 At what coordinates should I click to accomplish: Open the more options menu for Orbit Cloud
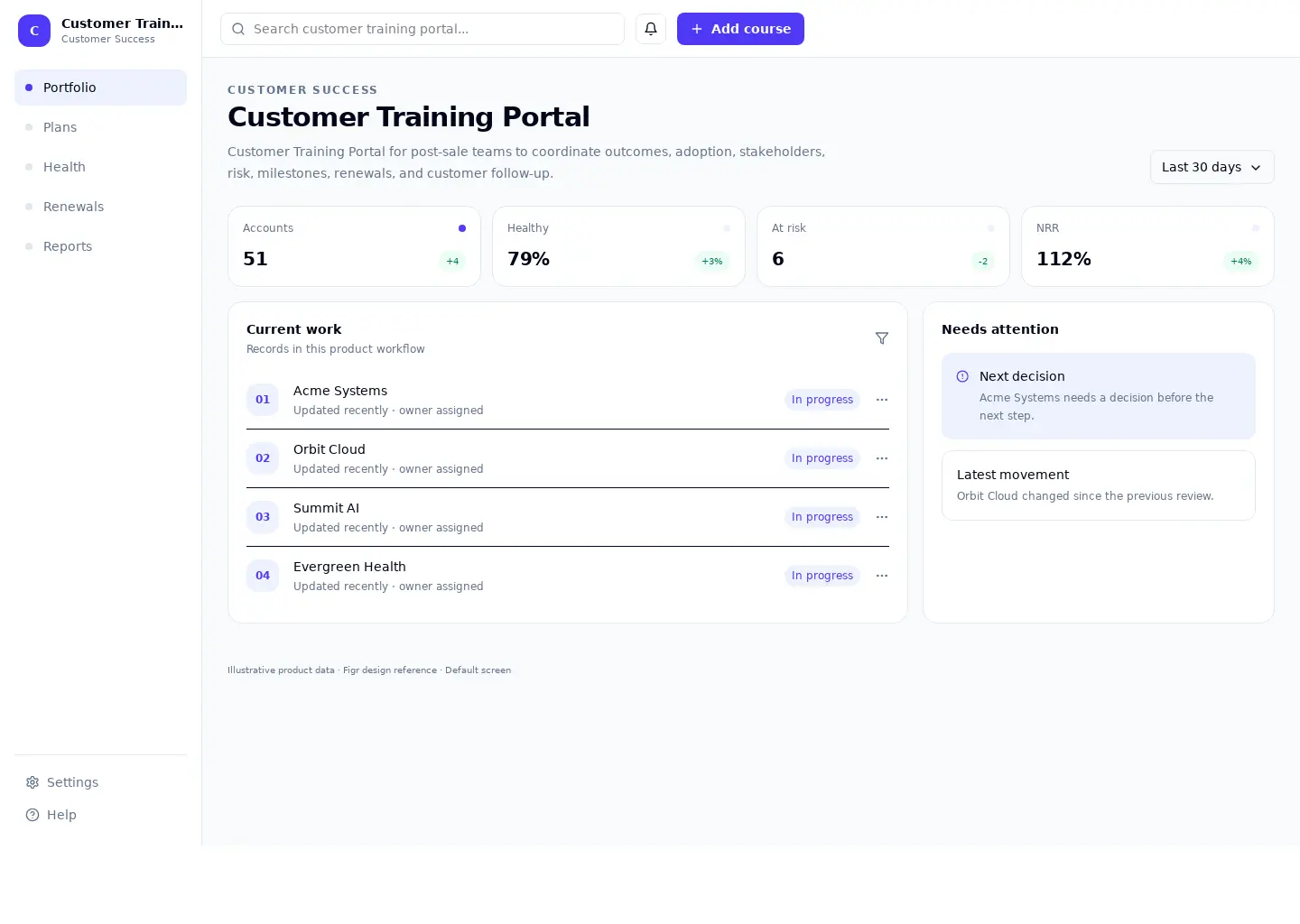pos(882,458)
